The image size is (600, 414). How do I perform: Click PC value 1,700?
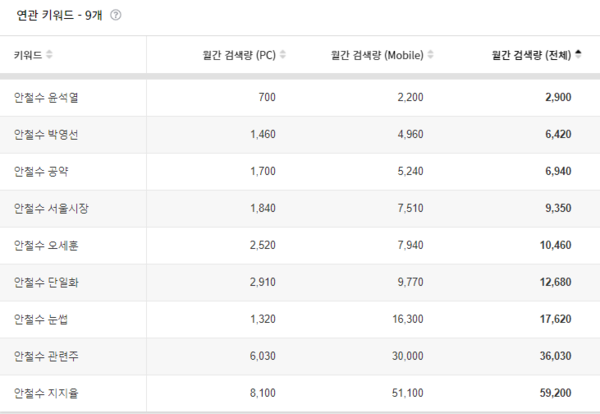(x=263, y=171)
